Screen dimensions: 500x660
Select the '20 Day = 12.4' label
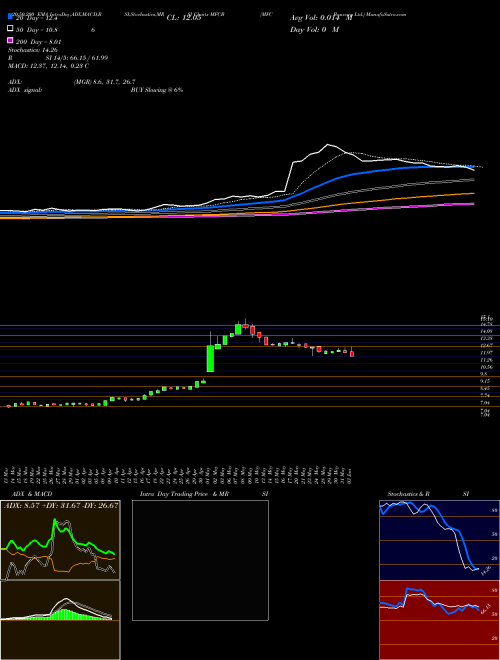(x=36, y=18)
